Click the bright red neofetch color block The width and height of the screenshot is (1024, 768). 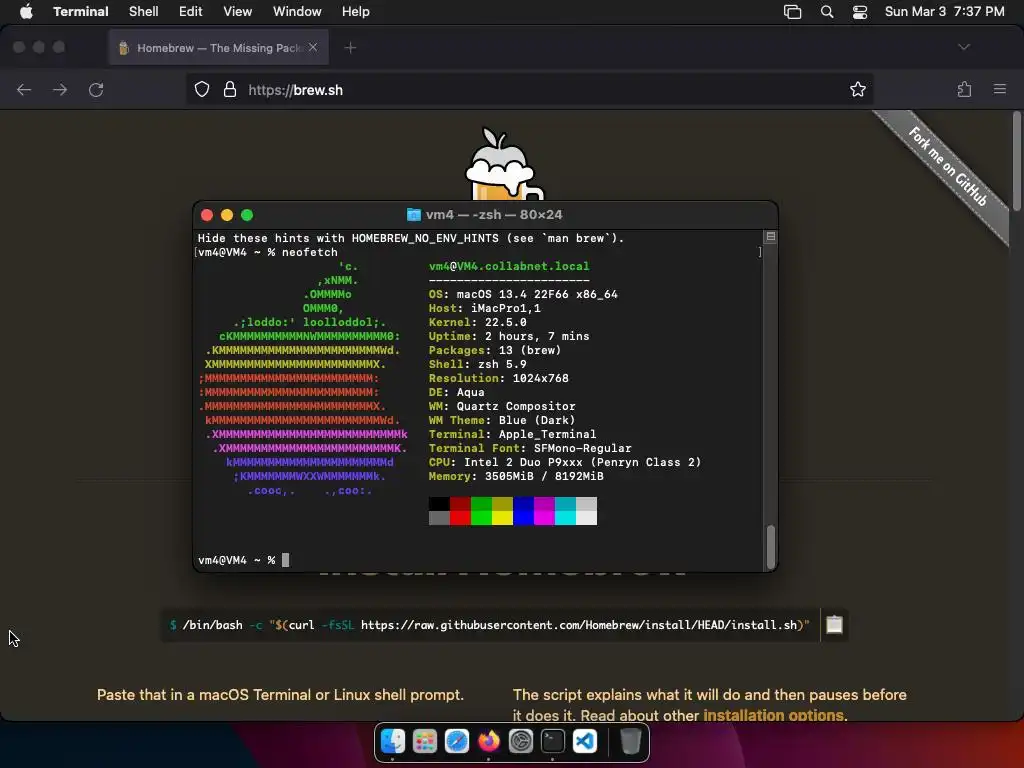[460, 518]
